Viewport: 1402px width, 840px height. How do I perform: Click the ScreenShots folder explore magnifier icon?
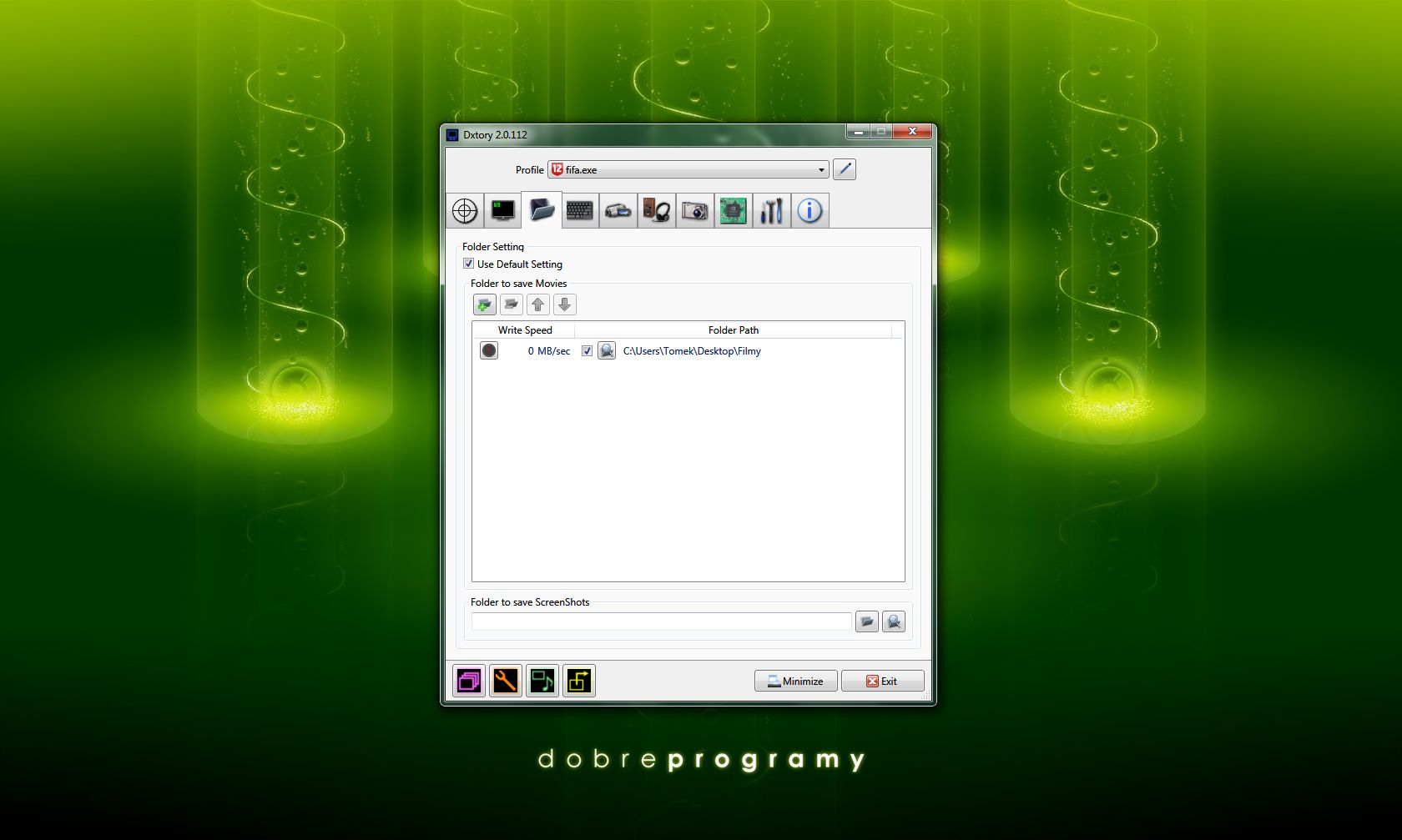(894, 621)
